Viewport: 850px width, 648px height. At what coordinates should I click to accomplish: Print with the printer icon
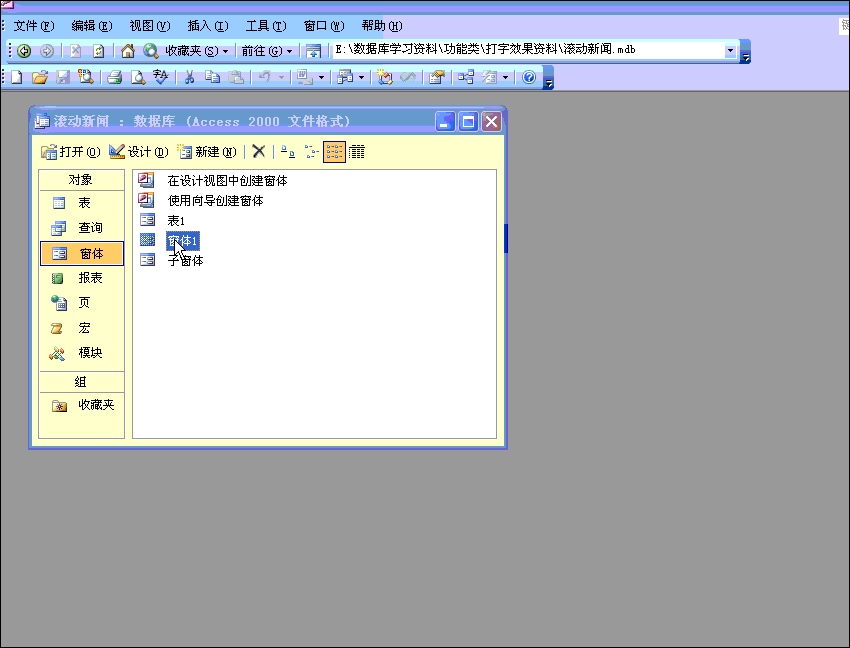click(x=114, y=78)
